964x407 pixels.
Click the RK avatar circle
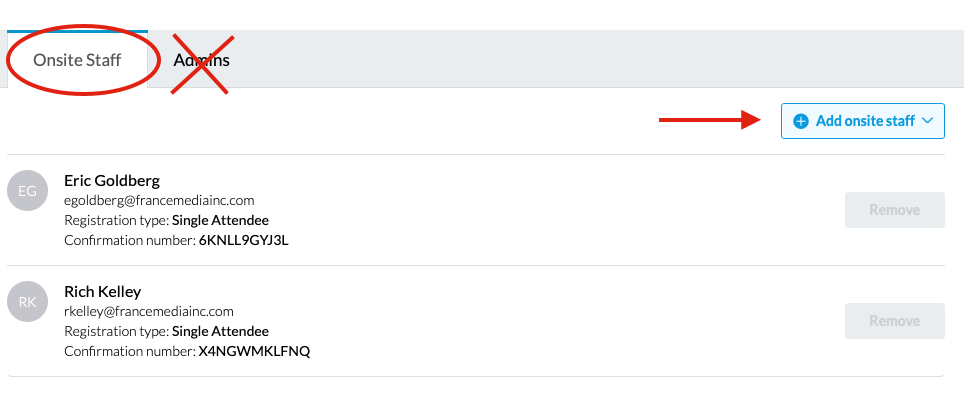pyautogui.click(x=27, y=302)
